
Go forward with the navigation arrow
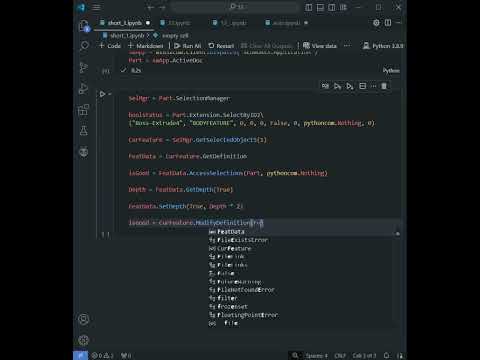[x=163, y=7]
